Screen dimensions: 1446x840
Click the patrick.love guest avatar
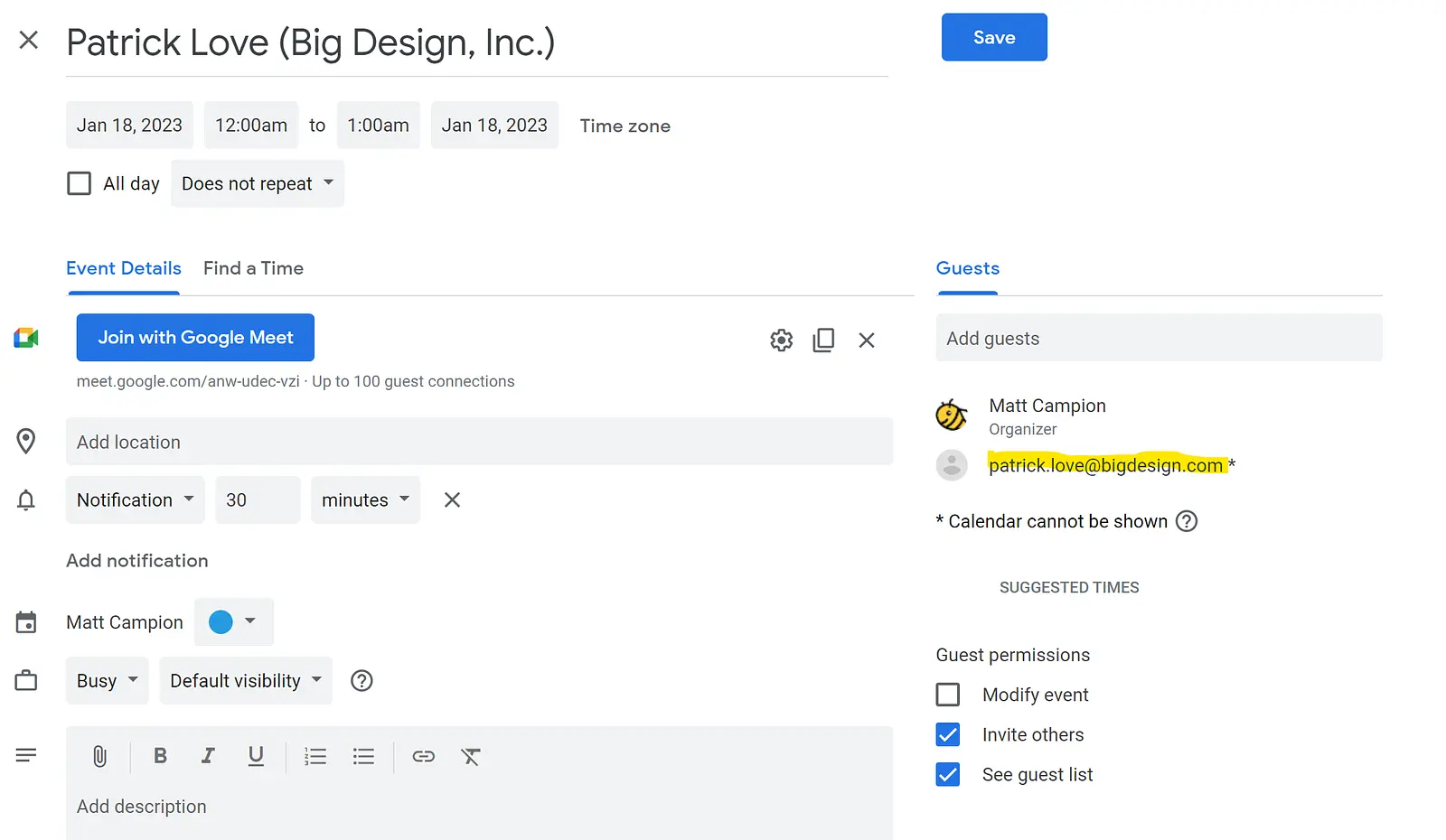click(952, 465)
